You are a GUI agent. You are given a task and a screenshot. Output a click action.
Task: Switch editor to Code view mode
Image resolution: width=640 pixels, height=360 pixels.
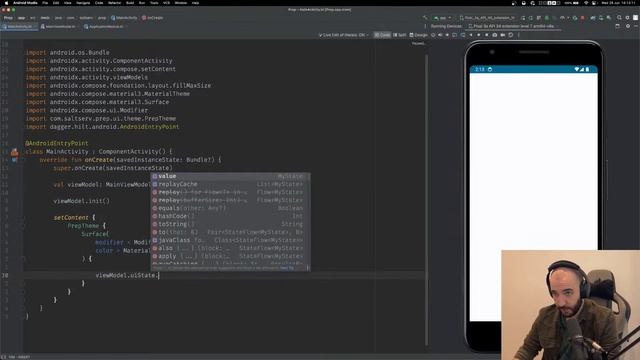pyautogui.click(x=382, y=35)
